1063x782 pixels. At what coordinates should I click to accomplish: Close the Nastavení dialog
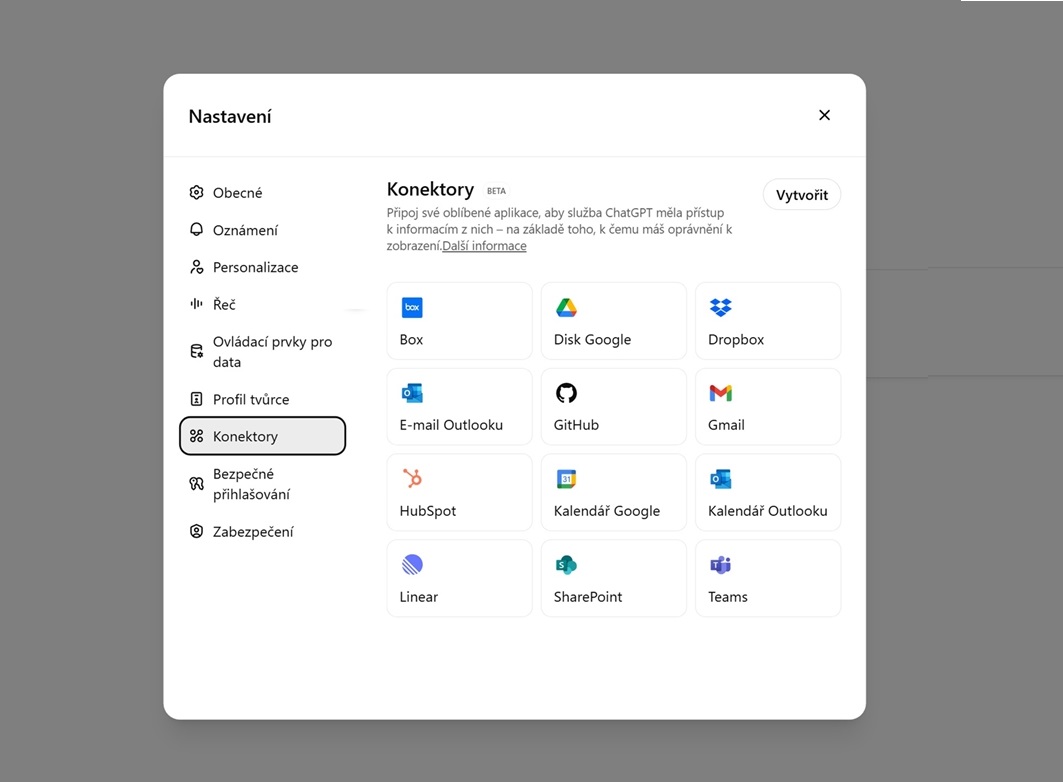[824, 115]
